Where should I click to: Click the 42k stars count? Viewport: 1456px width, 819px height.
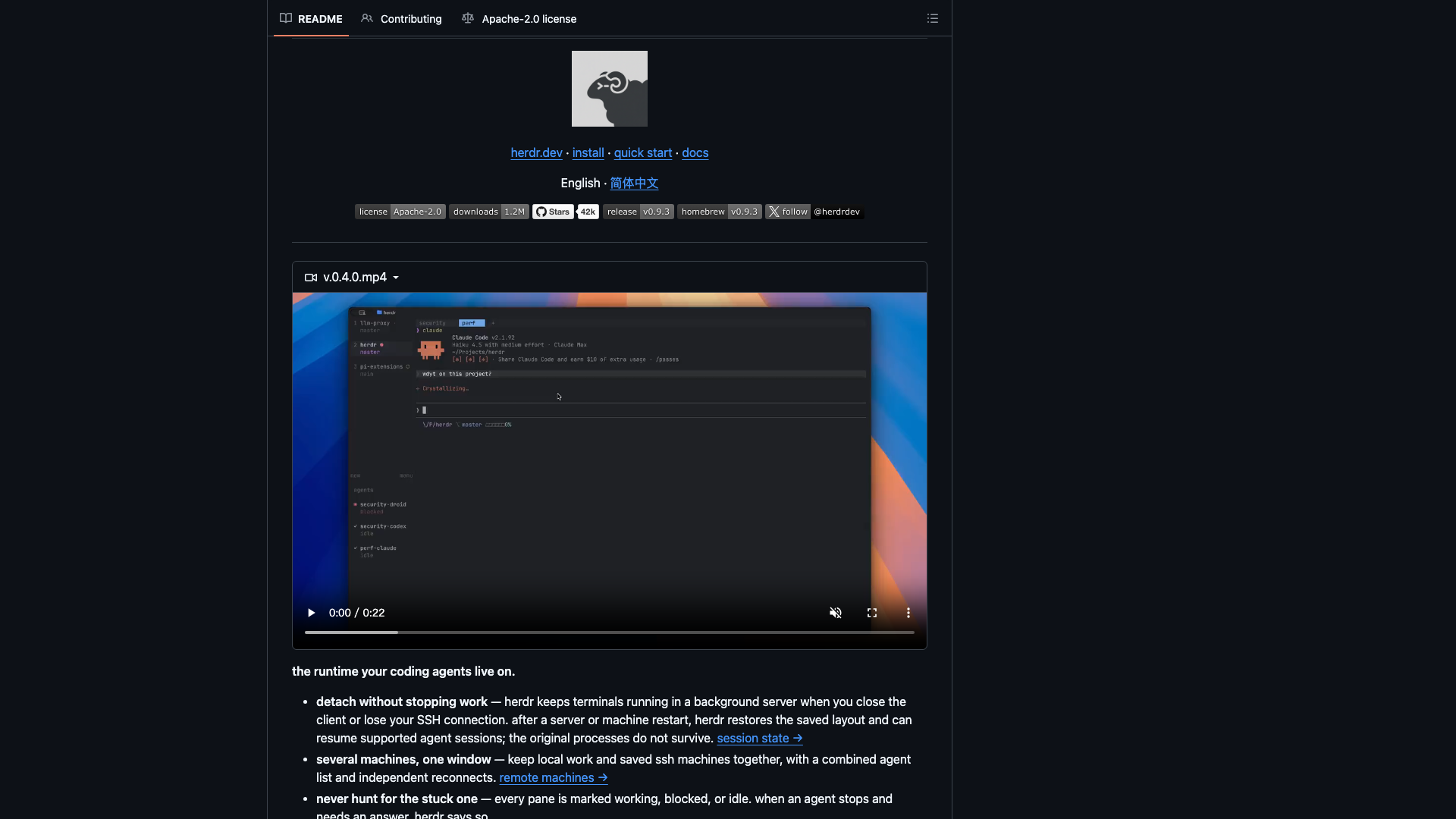[588, 212]
